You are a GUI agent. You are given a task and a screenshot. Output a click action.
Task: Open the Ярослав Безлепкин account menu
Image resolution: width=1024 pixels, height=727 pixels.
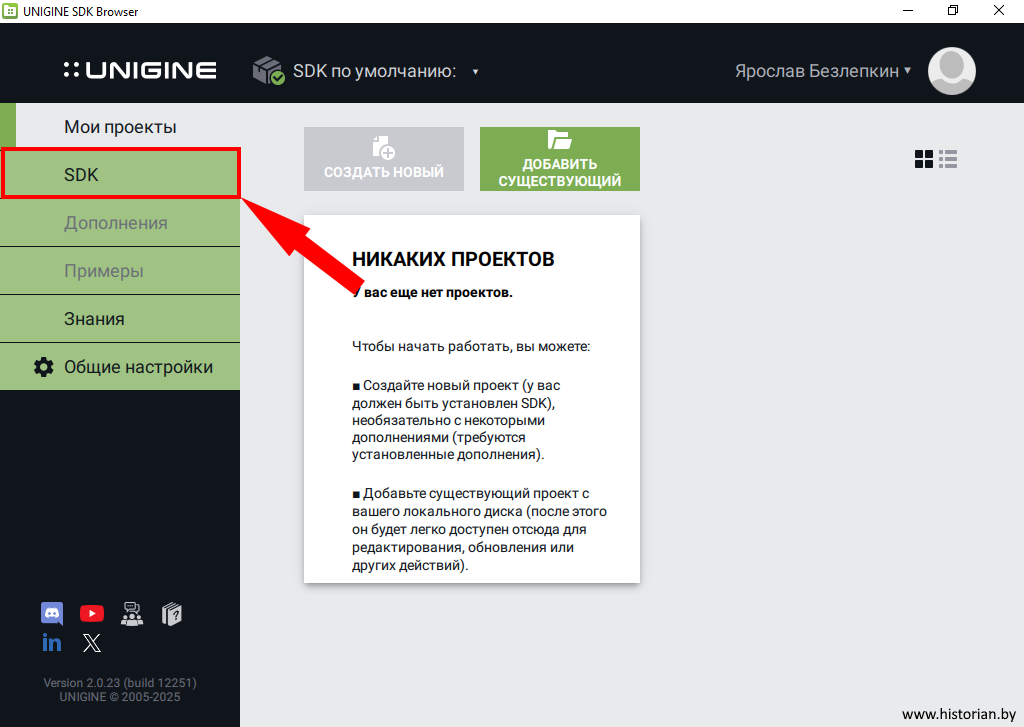pos(823,71)
